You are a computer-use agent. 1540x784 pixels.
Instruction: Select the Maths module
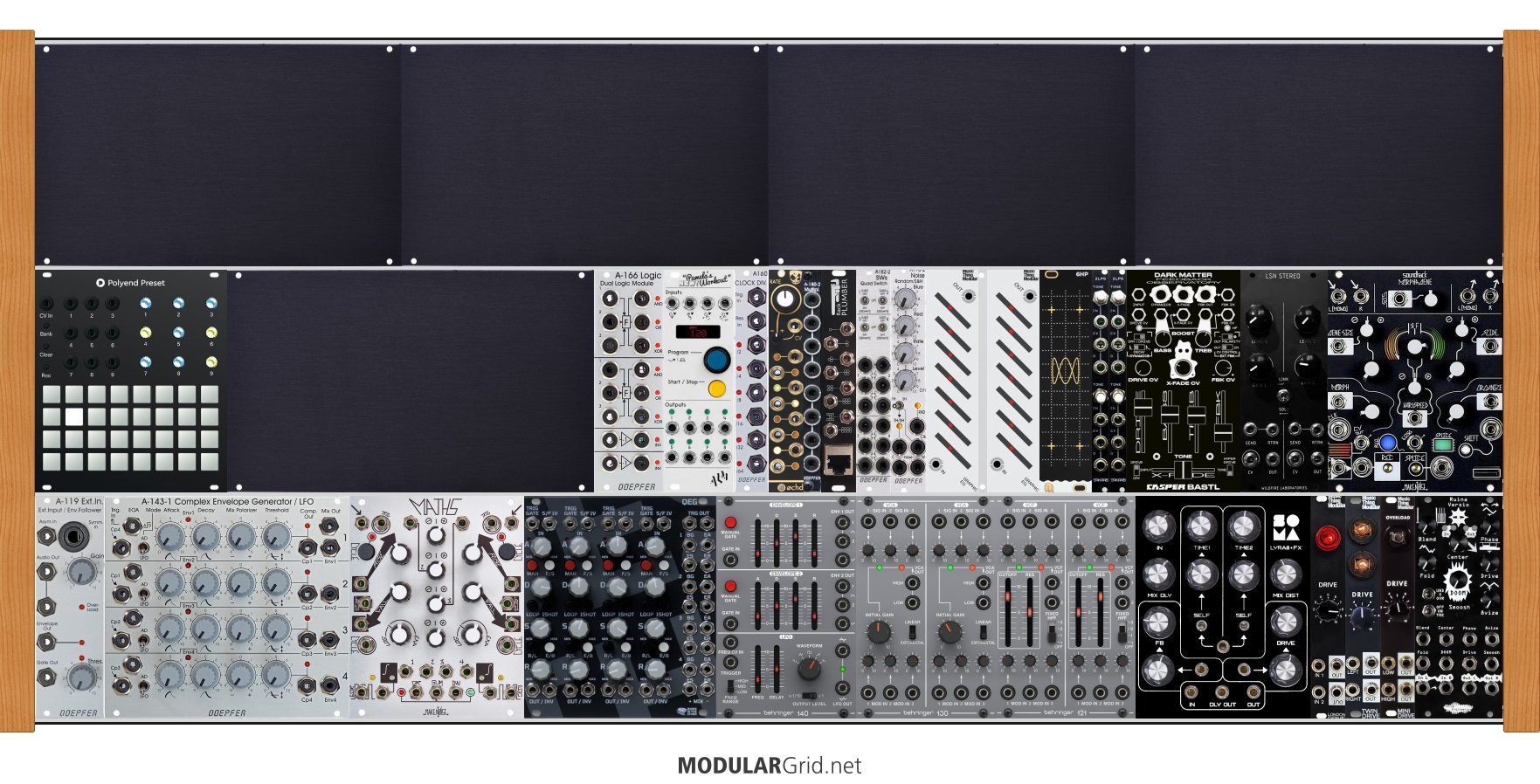click(x=437, y=607)
